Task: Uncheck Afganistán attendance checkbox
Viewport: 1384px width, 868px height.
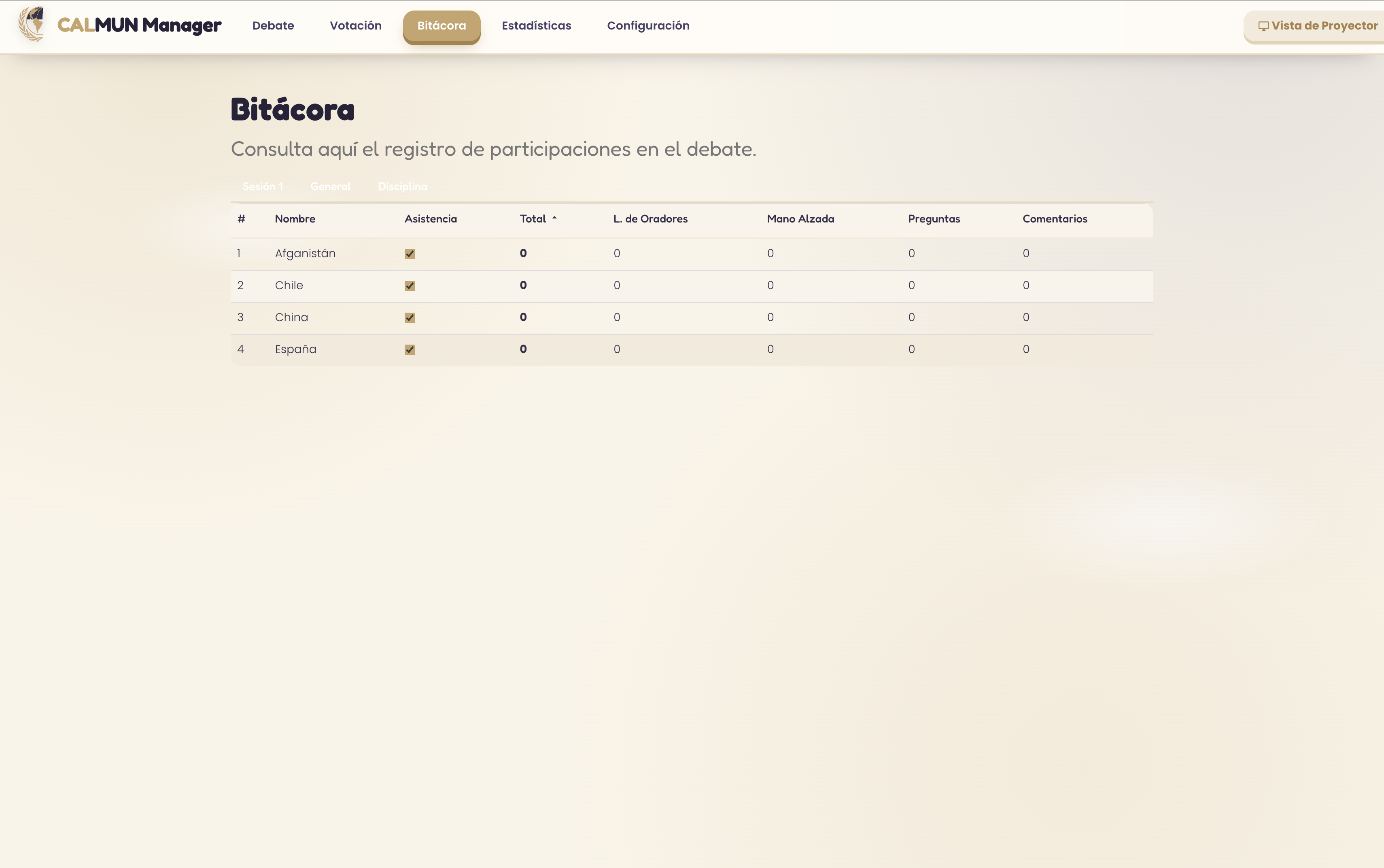Action: coord(410,254)
